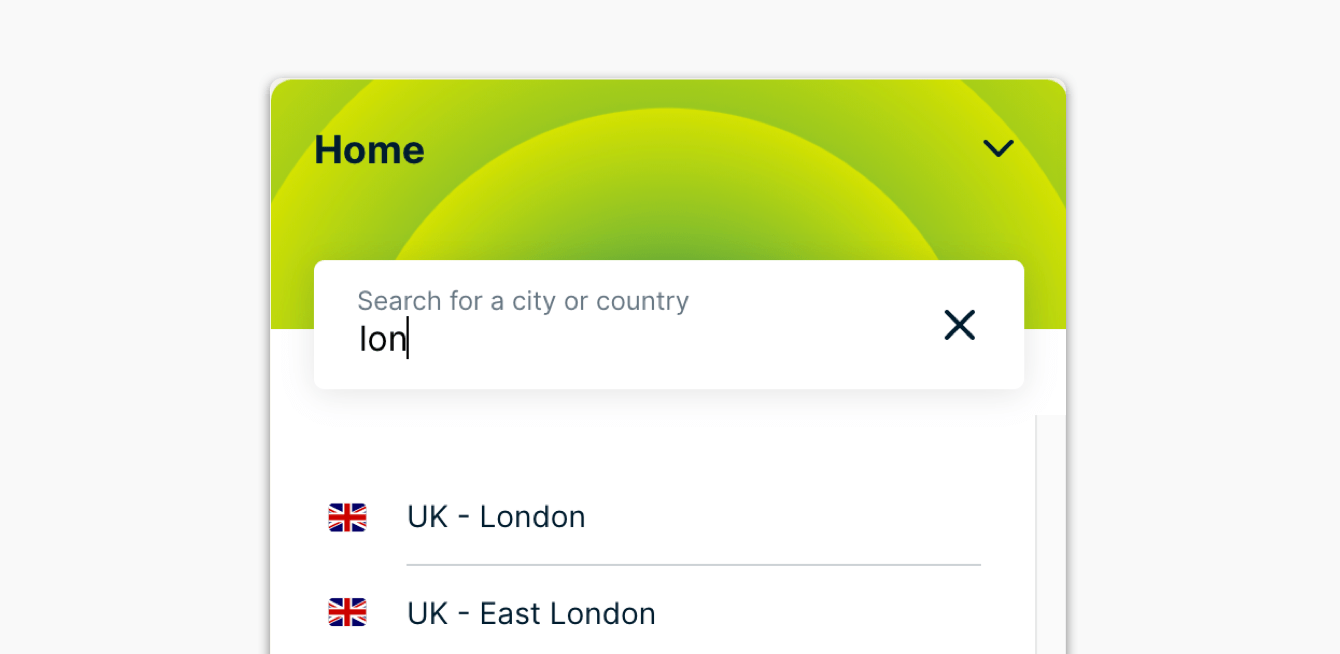Click the word 'London' in the first result
Screen dimensions: 1340x654
(532, 517)
